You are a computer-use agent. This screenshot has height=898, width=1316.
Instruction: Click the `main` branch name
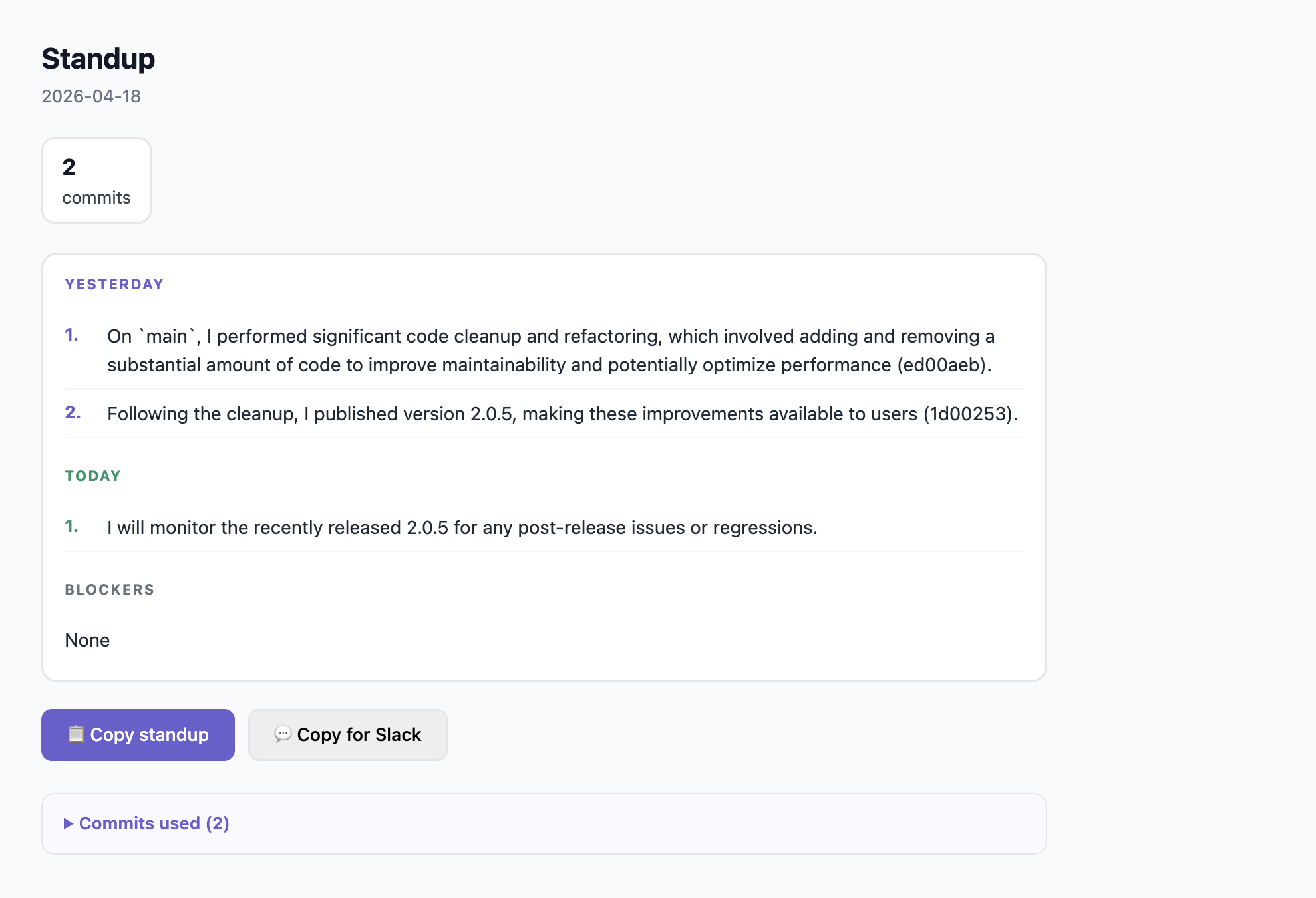tap(167, 337)
